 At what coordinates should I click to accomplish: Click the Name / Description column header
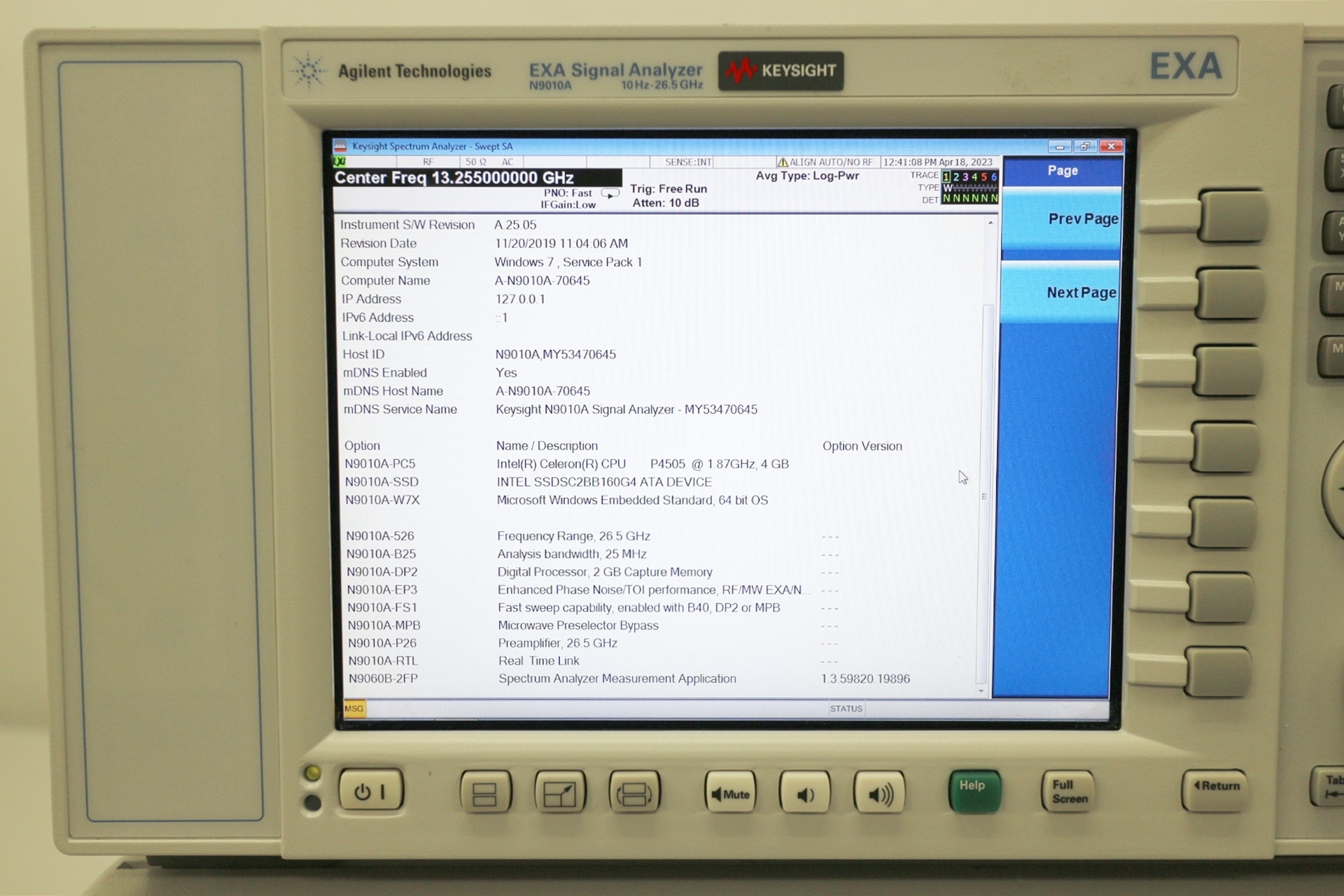pyautogui.click(x=547, y=446)
